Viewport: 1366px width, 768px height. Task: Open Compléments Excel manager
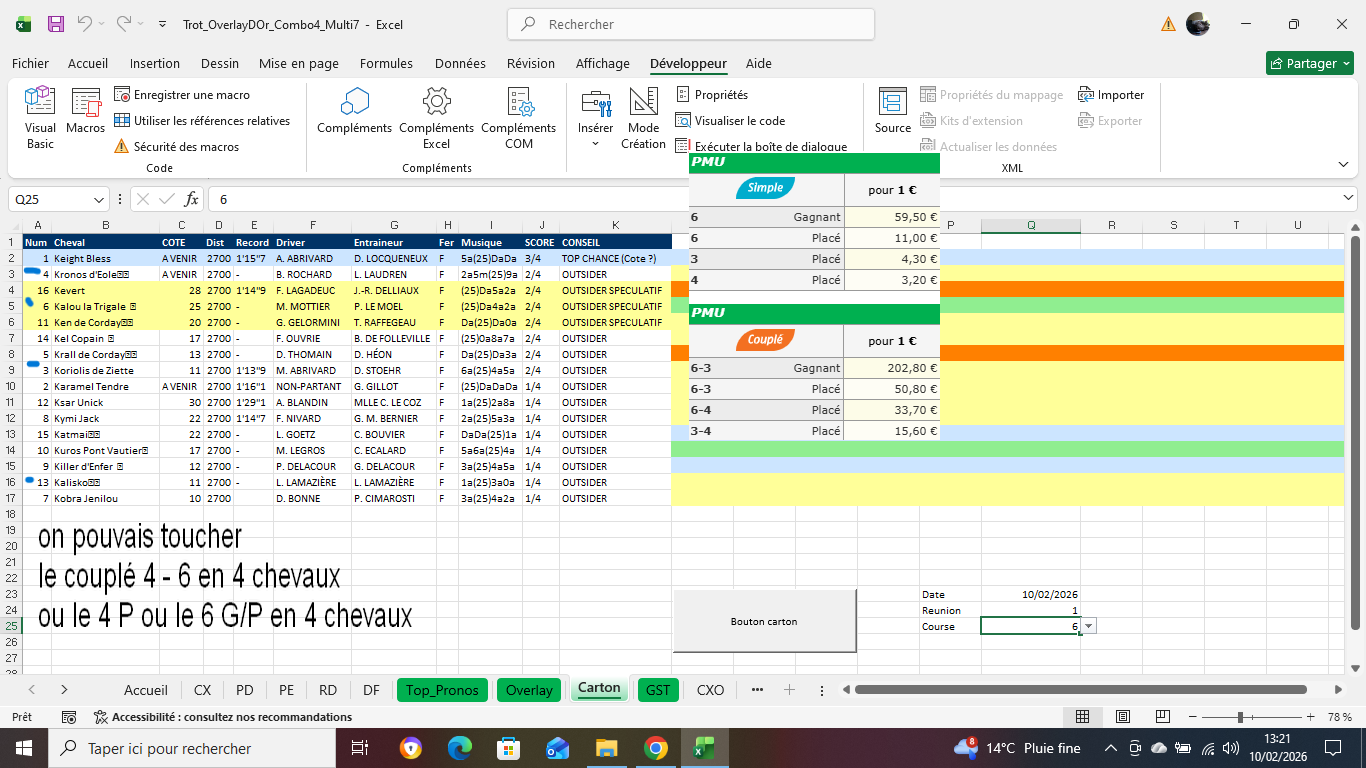(436, 118)
